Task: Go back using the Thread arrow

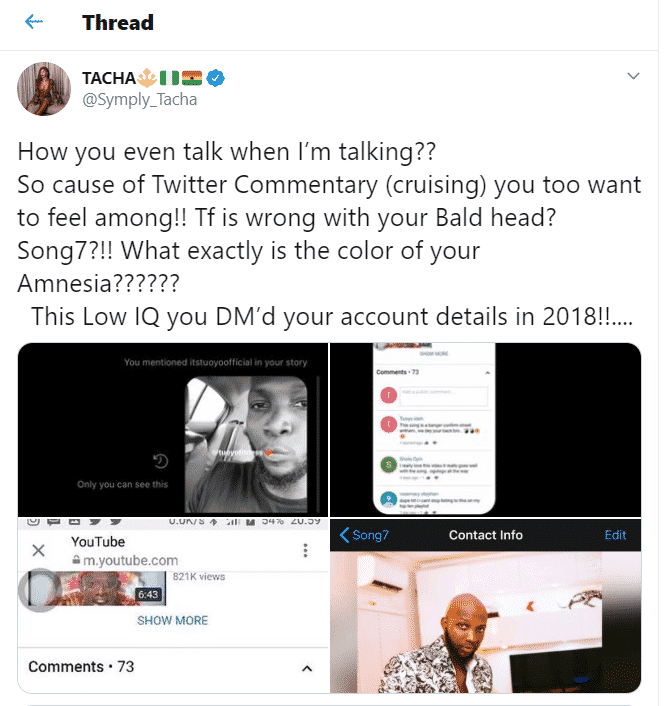Action: [x=34, y=22]
